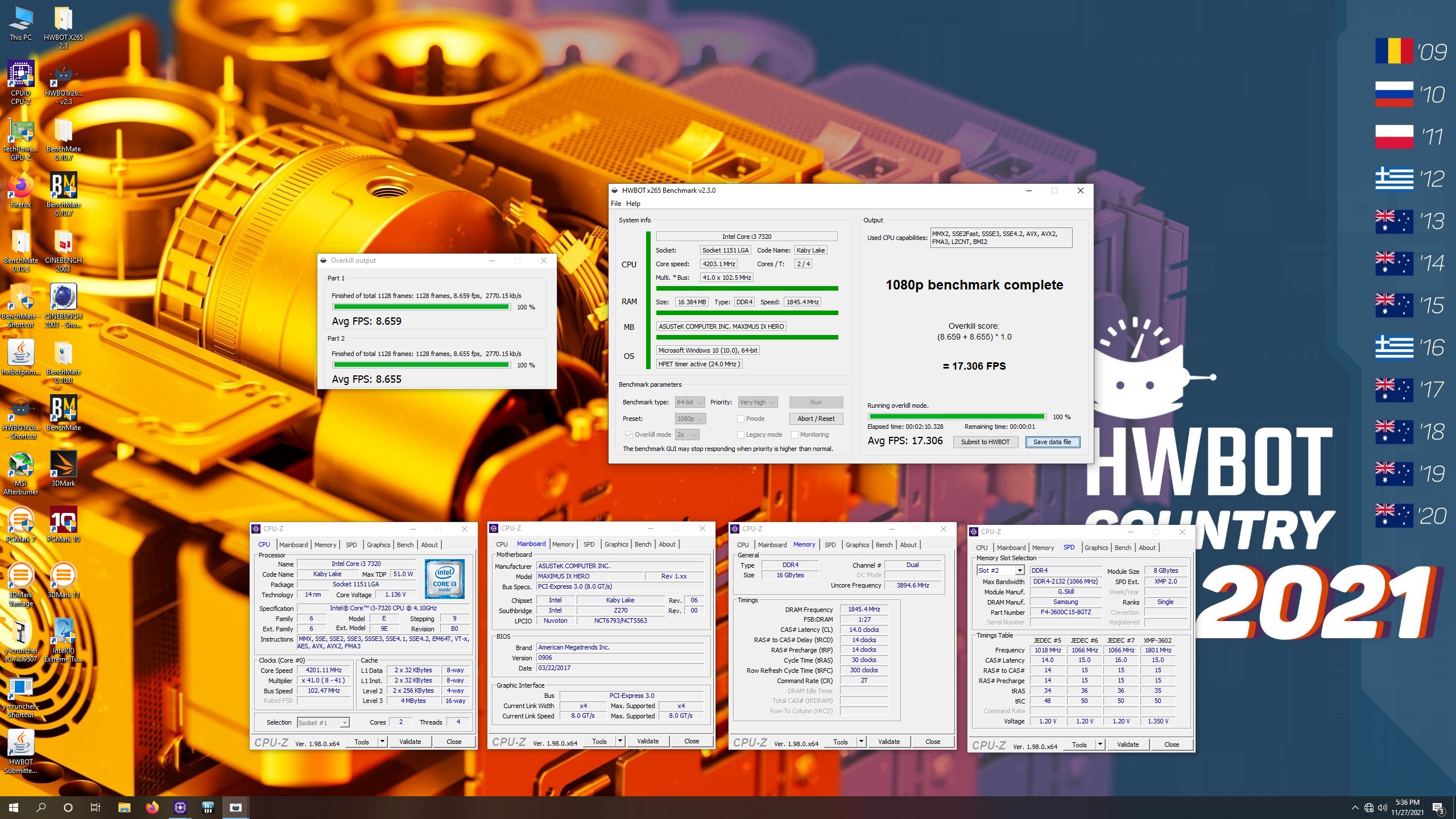
Task: Click the Intel Core i3 inside logo
Action: pos(444,578)
